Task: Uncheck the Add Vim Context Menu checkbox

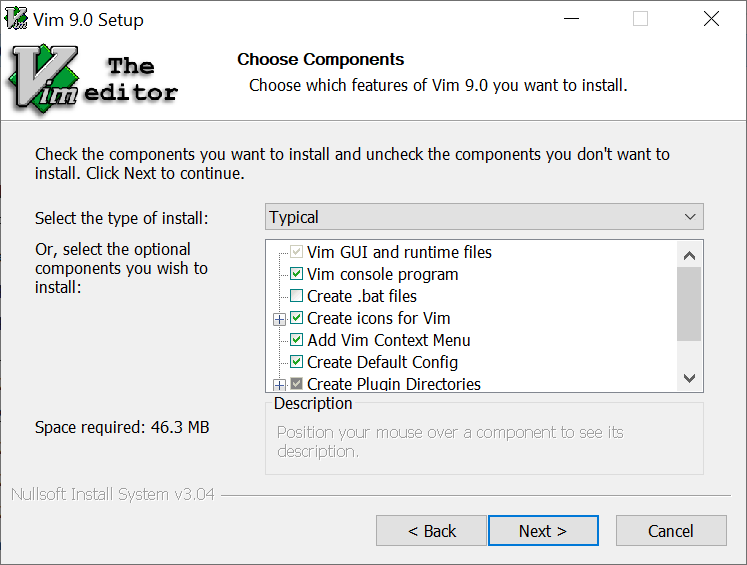Action: tap(296, 340)
